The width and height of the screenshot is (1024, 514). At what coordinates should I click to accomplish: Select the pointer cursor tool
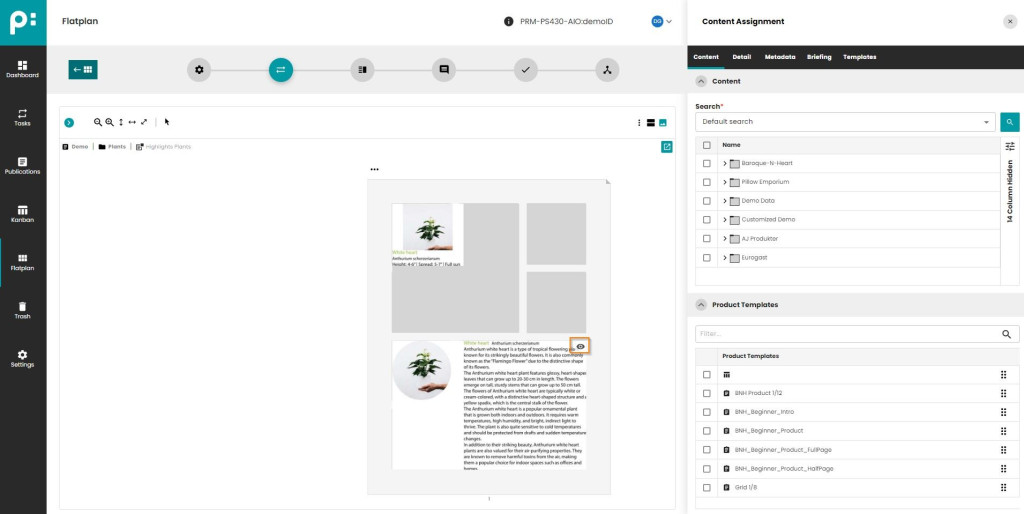pyautogui.click(x=167, y=122)
